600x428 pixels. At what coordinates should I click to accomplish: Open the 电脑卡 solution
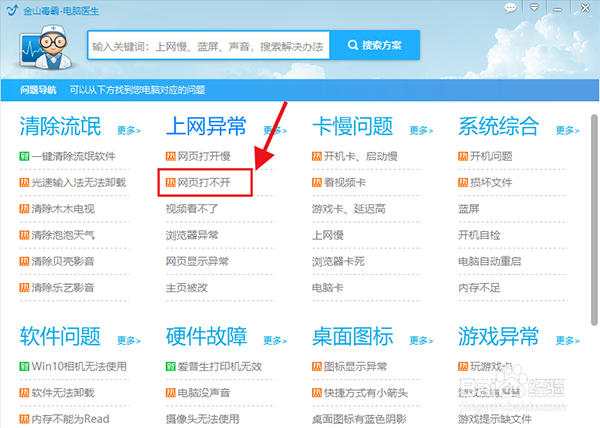point(328,288)
